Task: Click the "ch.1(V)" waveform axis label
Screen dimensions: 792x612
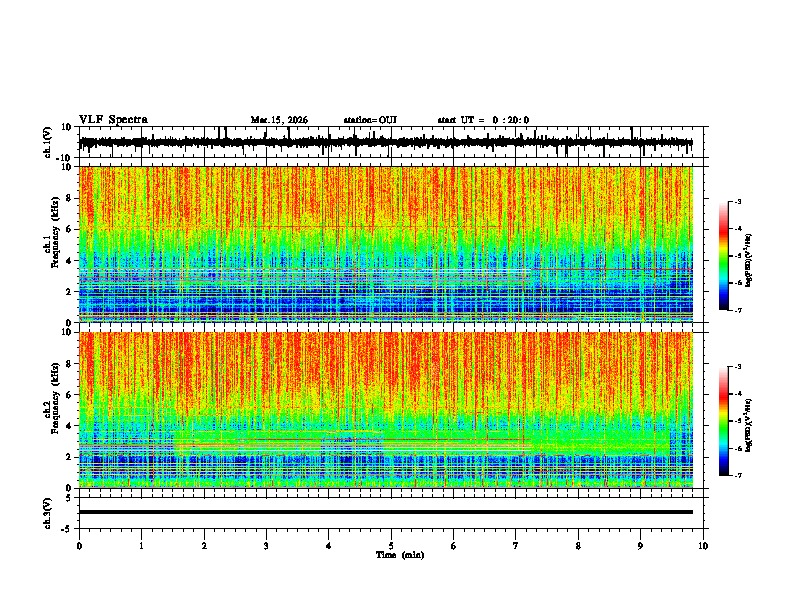Action: click(48, 142)
